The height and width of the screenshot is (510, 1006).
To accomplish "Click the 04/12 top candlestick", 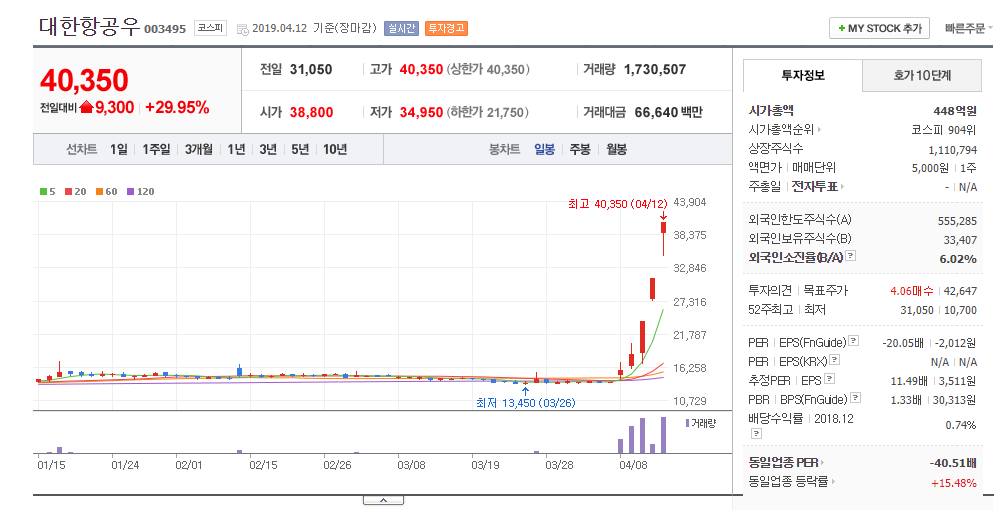I will point(663,237).
